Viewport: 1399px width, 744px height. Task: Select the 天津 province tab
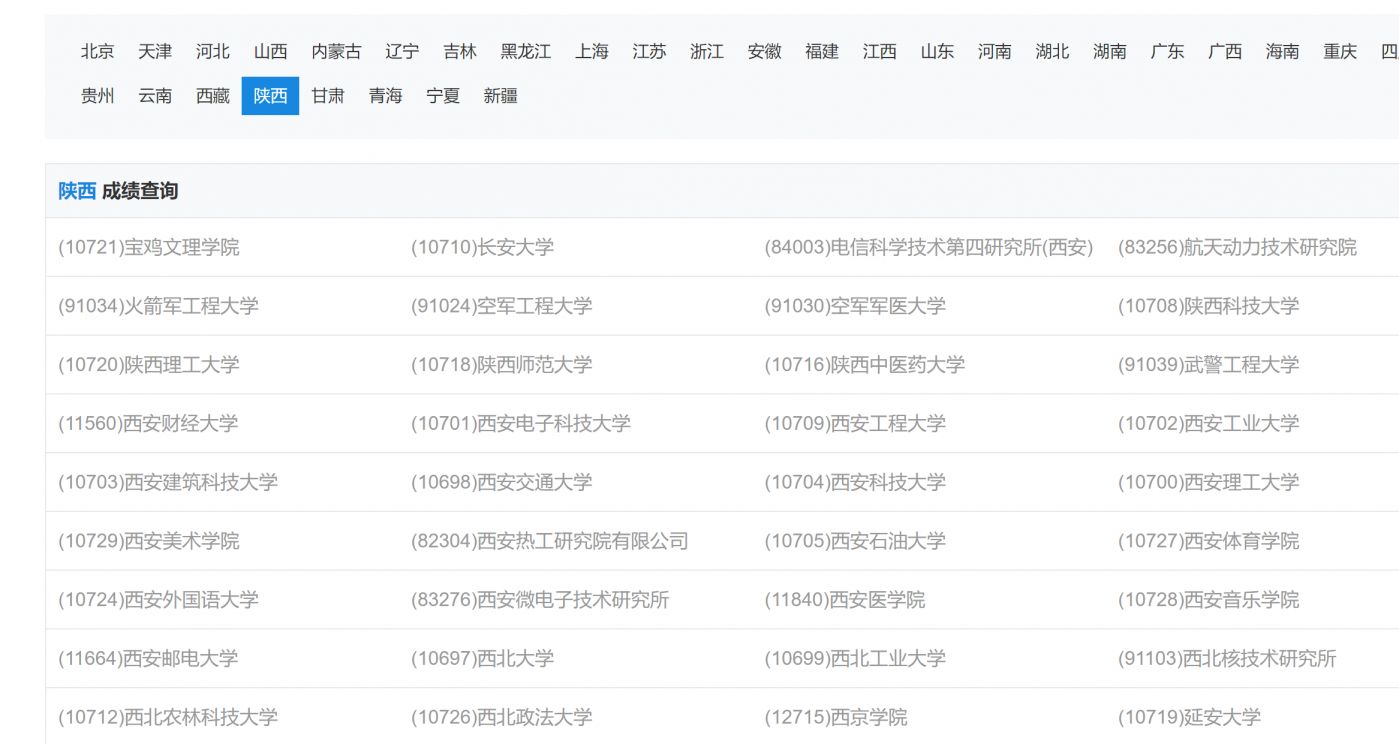pos(155,52)
